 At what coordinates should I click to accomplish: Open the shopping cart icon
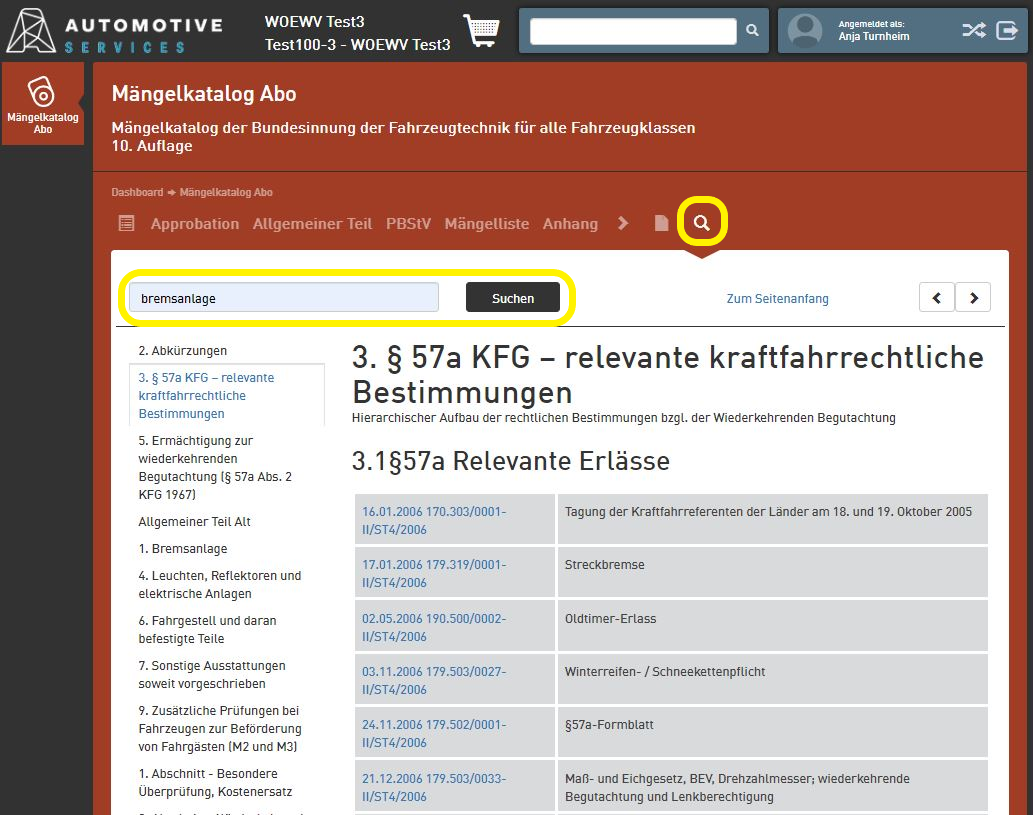(x=481, y=31)
